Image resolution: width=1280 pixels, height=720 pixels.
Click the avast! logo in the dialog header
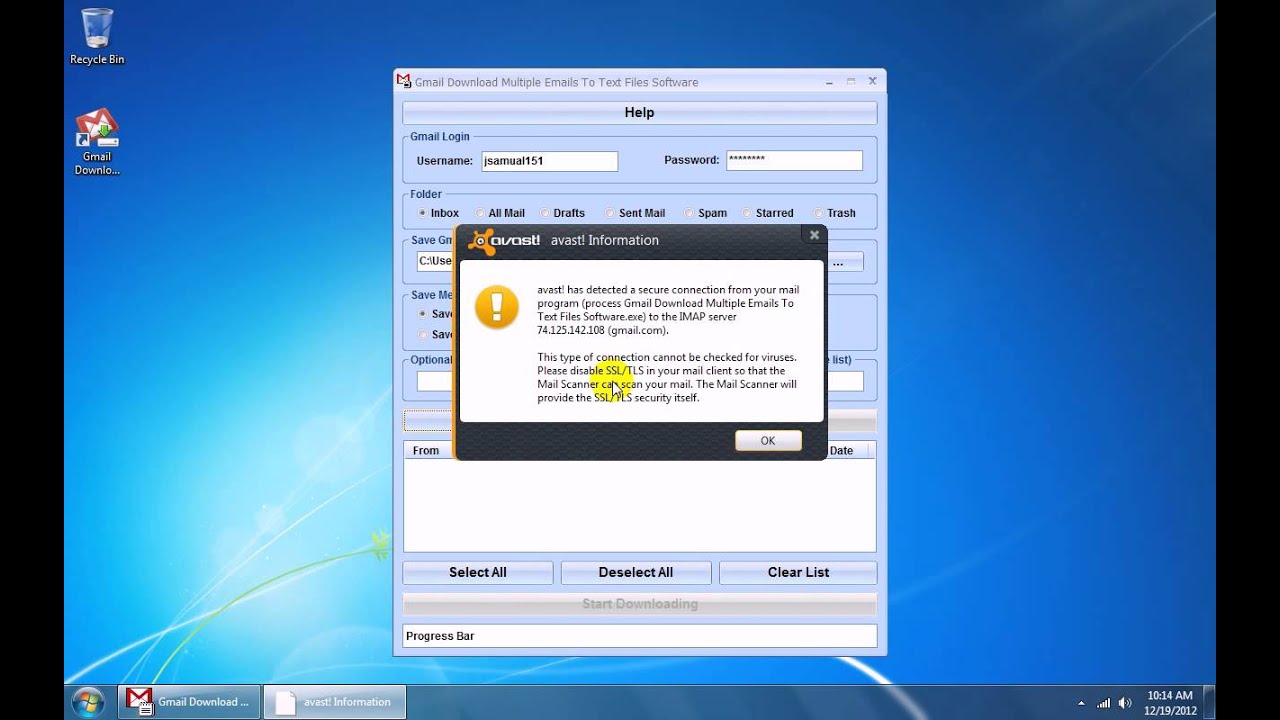click(505, 240)
